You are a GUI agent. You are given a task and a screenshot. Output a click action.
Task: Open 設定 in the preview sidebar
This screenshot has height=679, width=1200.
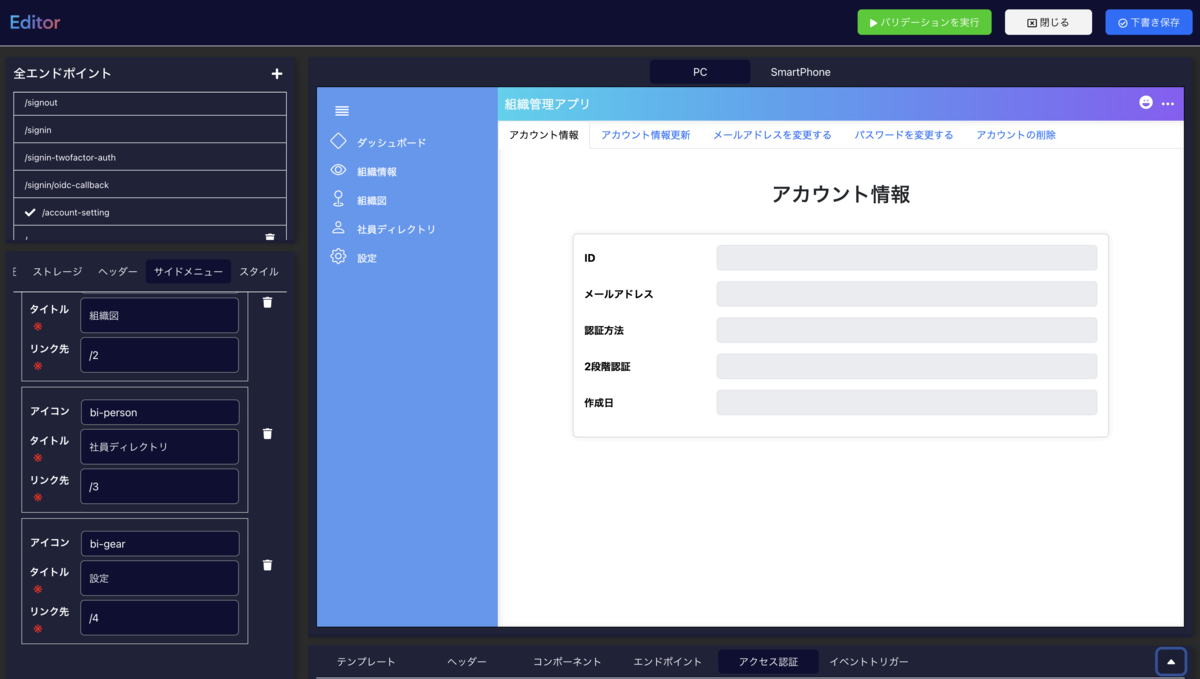367,258
